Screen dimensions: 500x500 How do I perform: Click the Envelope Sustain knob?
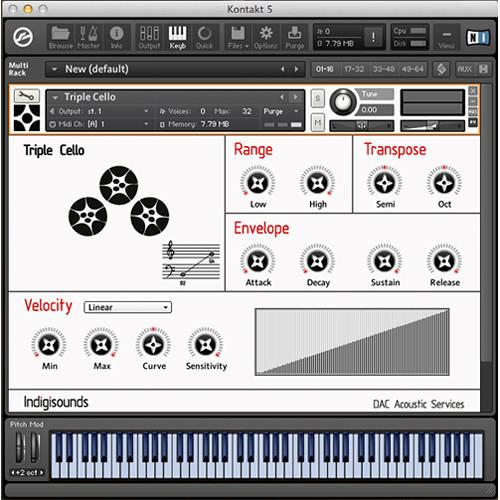point(385,261)
